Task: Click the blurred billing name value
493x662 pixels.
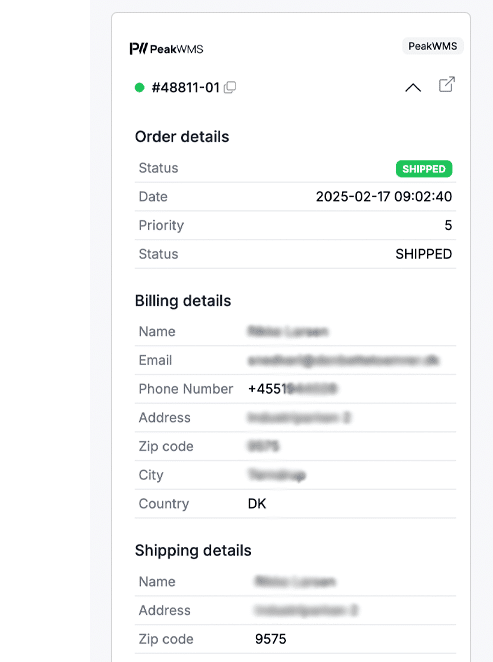Action: [287, 331]
